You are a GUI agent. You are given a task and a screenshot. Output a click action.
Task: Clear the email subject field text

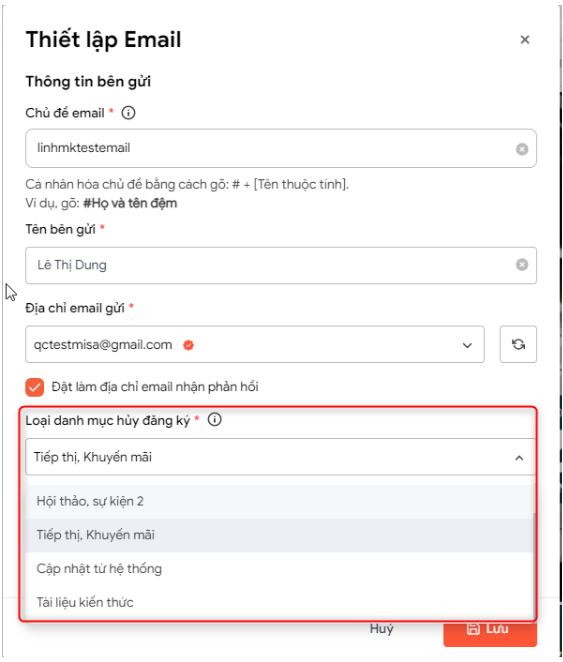[522, 149]
